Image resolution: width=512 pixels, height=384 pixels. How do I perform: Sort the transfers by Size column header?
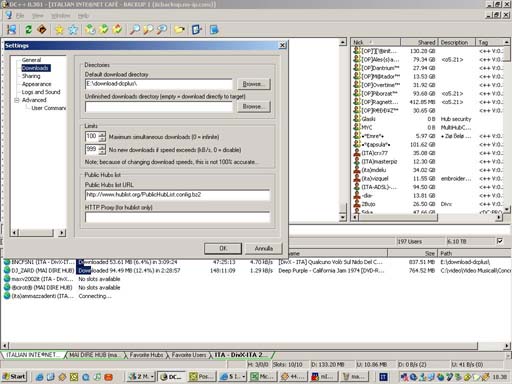413,253
